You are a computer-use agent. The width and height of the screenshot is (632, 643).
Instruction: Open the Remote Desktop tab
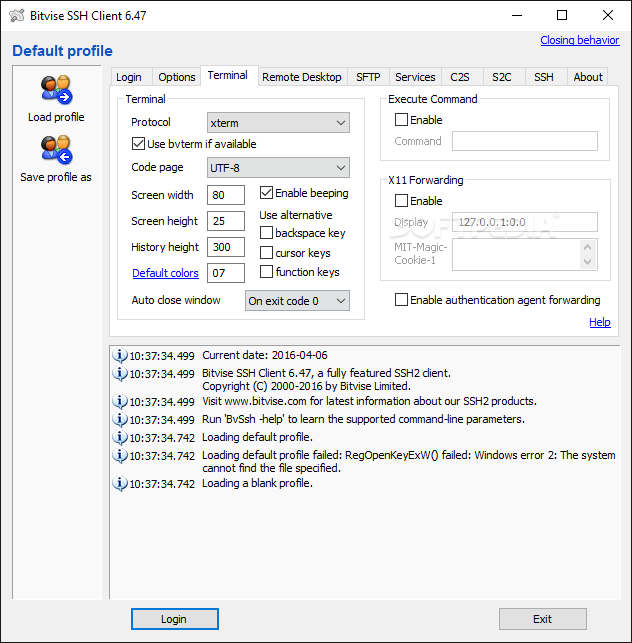(x=302, y=77)
